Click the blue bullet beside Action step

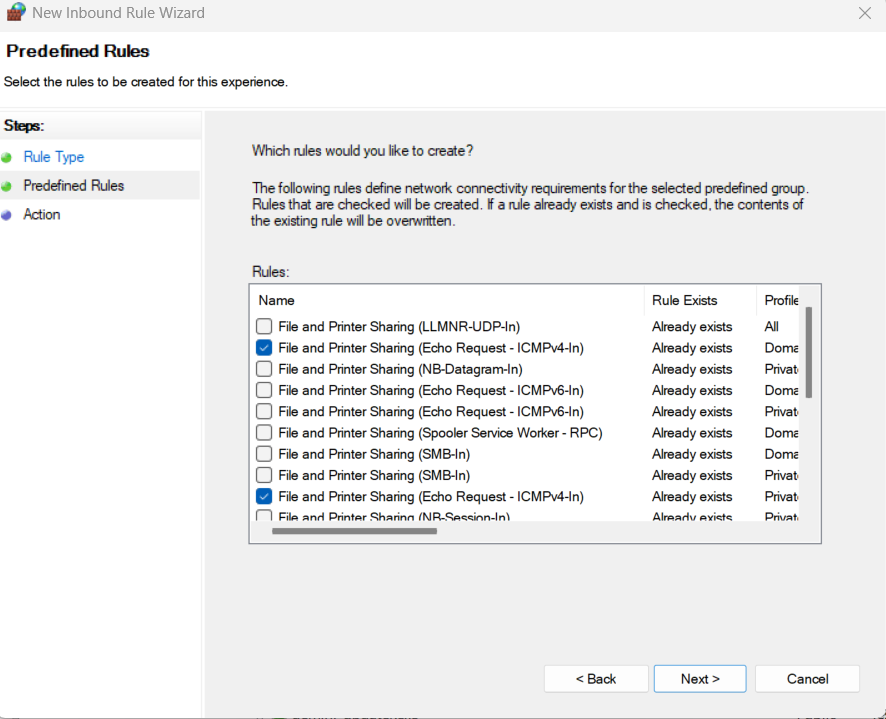[8, 215]
